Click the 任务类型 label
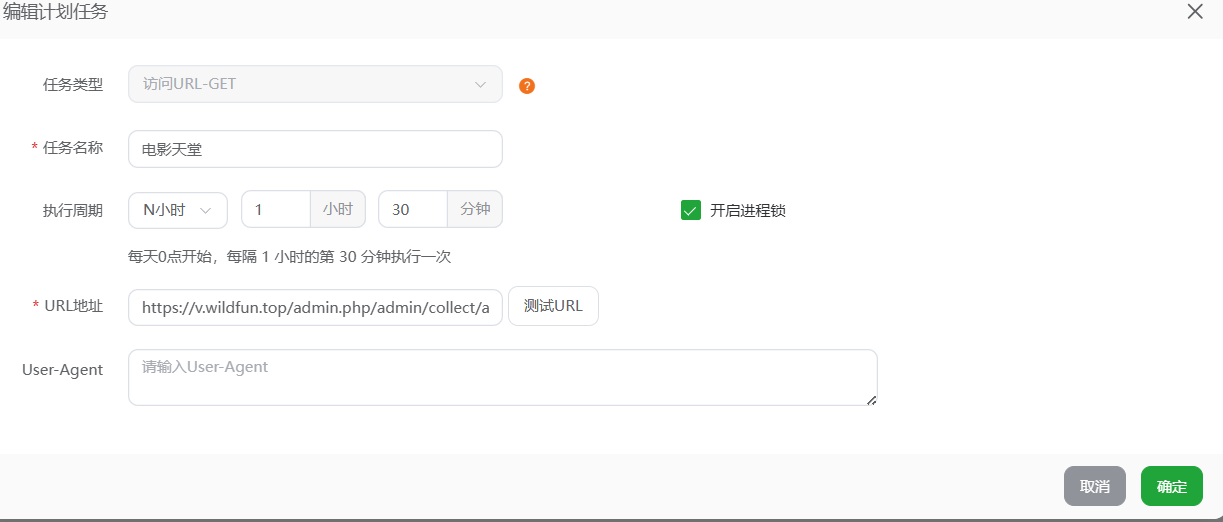 coord(73,85)
